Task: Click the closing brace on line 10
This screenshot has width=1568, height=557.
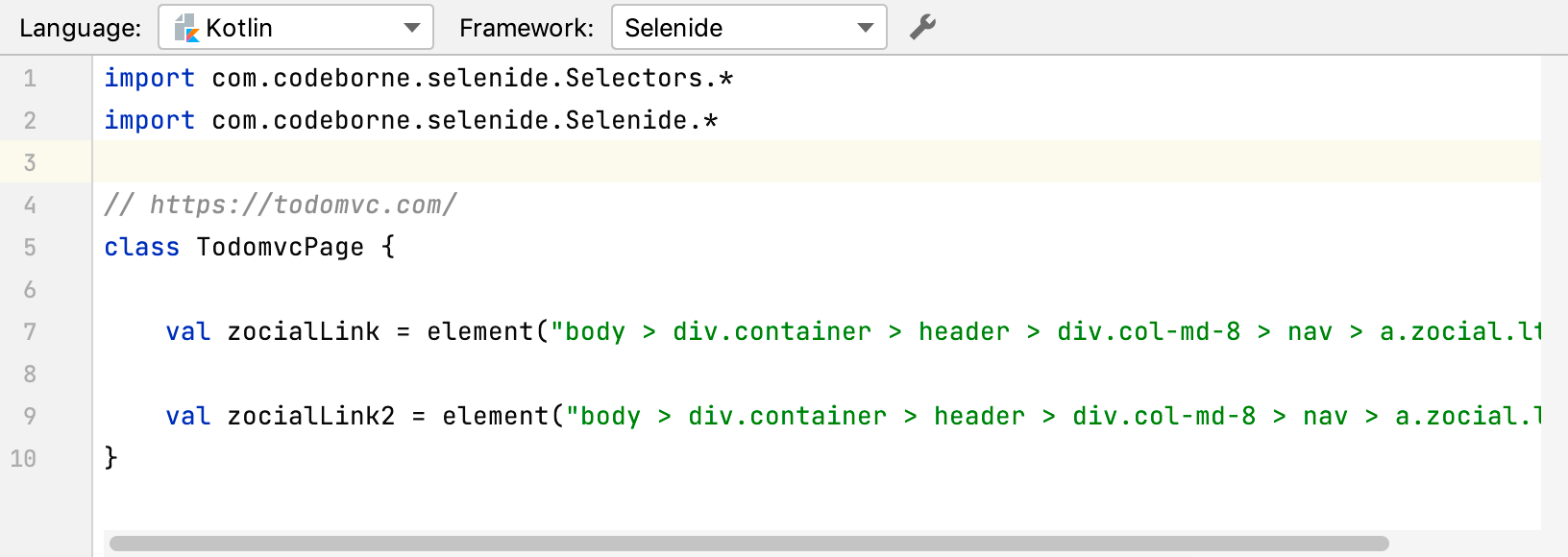Action: coord(110,457)
